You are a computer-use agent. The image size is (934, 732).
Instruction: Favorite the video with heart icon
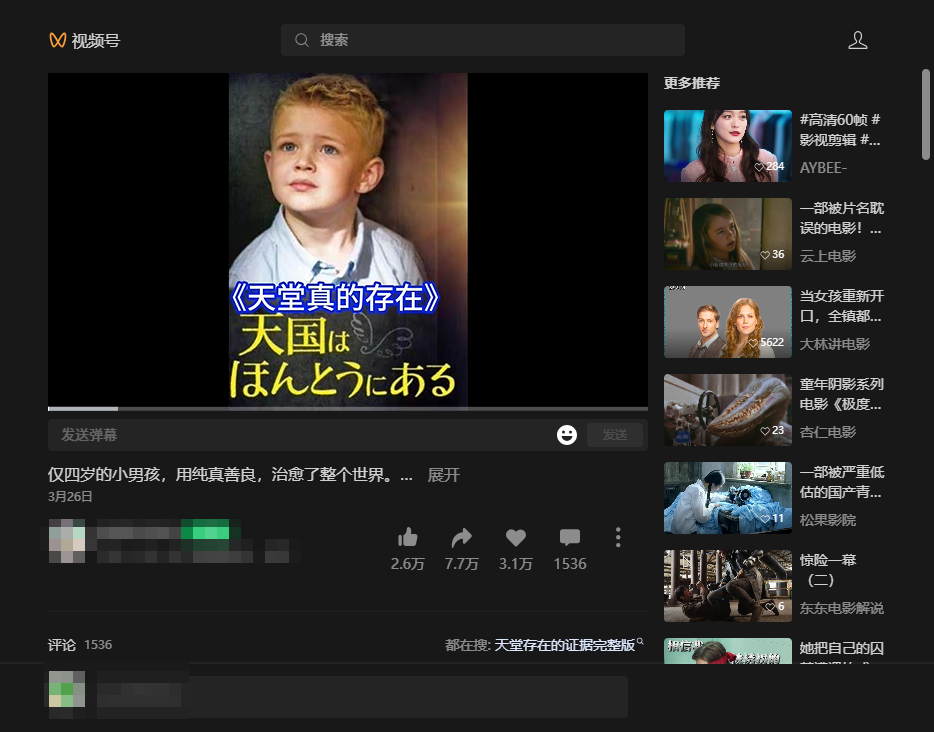click(515, 537)
